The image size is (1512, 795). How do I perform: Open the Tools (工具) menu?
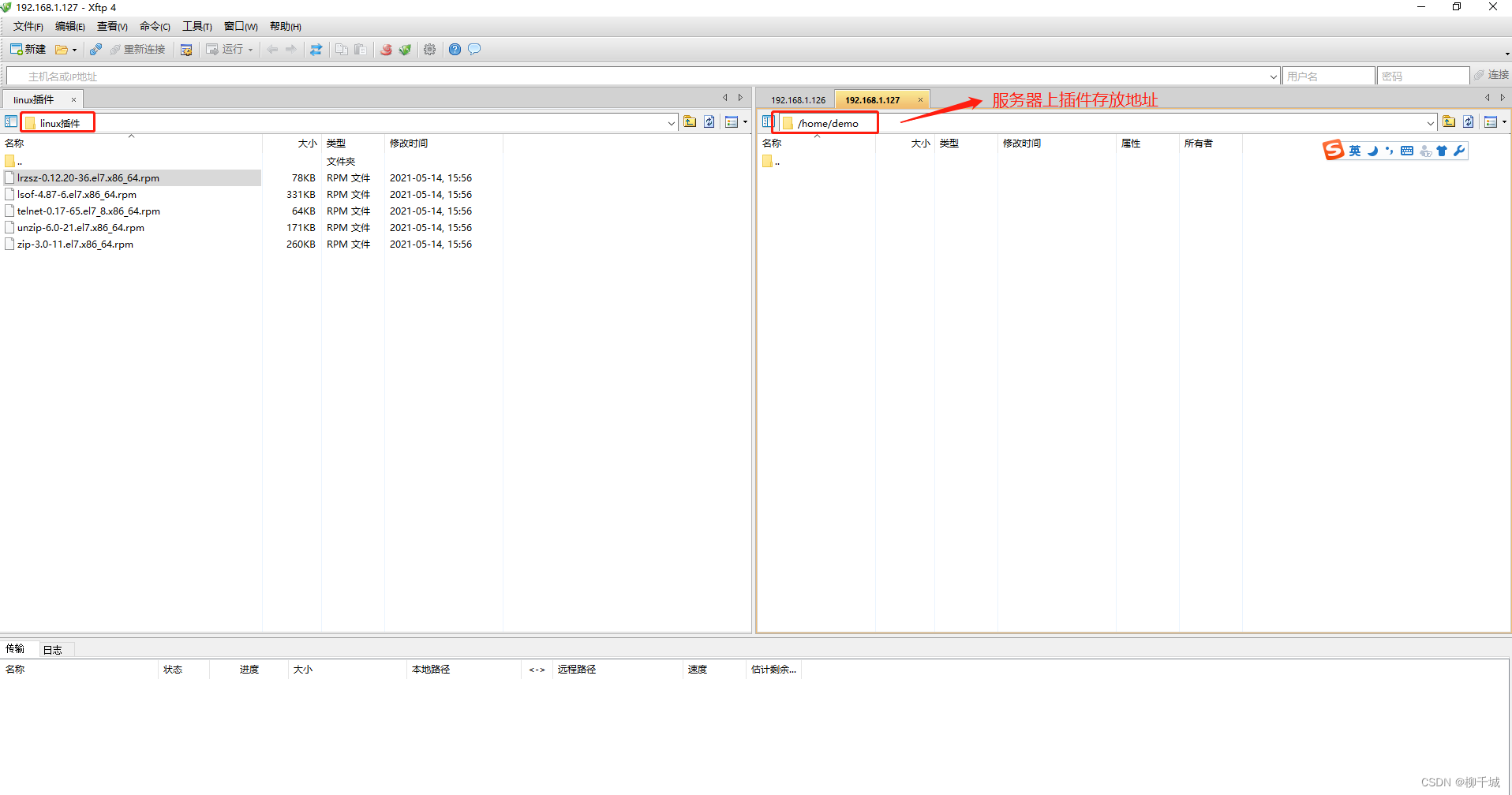197,27
